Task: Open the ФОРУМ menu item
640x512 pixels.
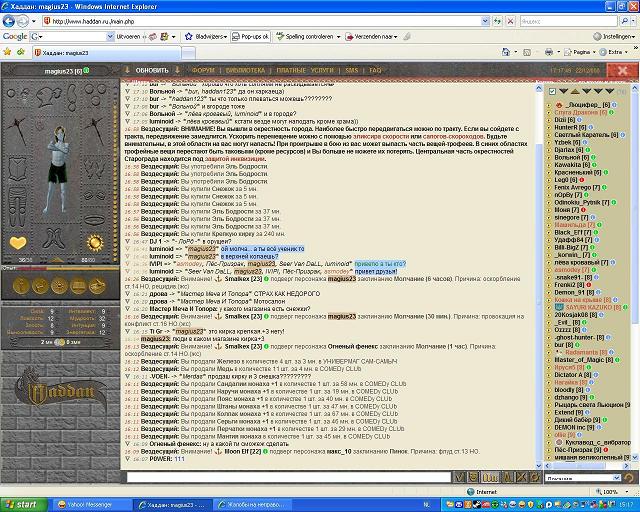Action: pyautogui.click(x=203, y=71)
